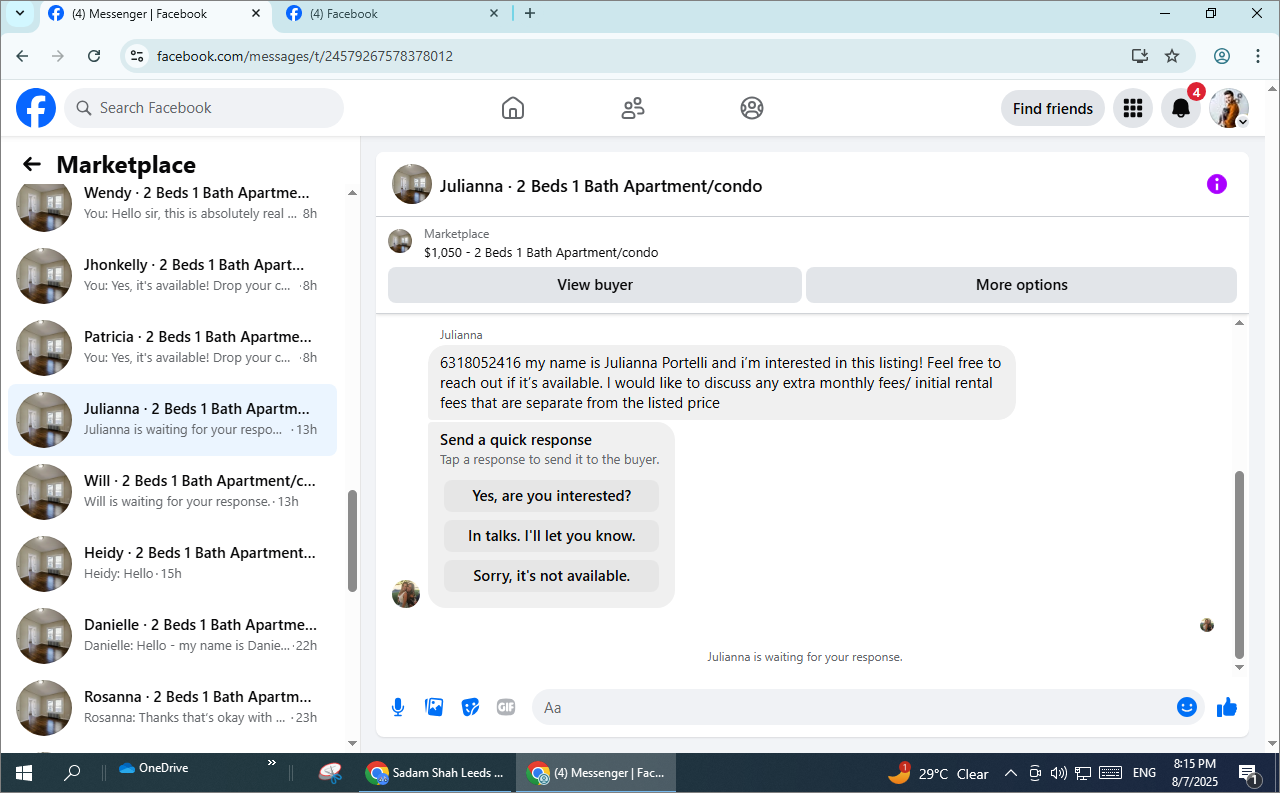Close the '(4) Facebook' tab
The image size is (1280, 793).
point(494,14)
